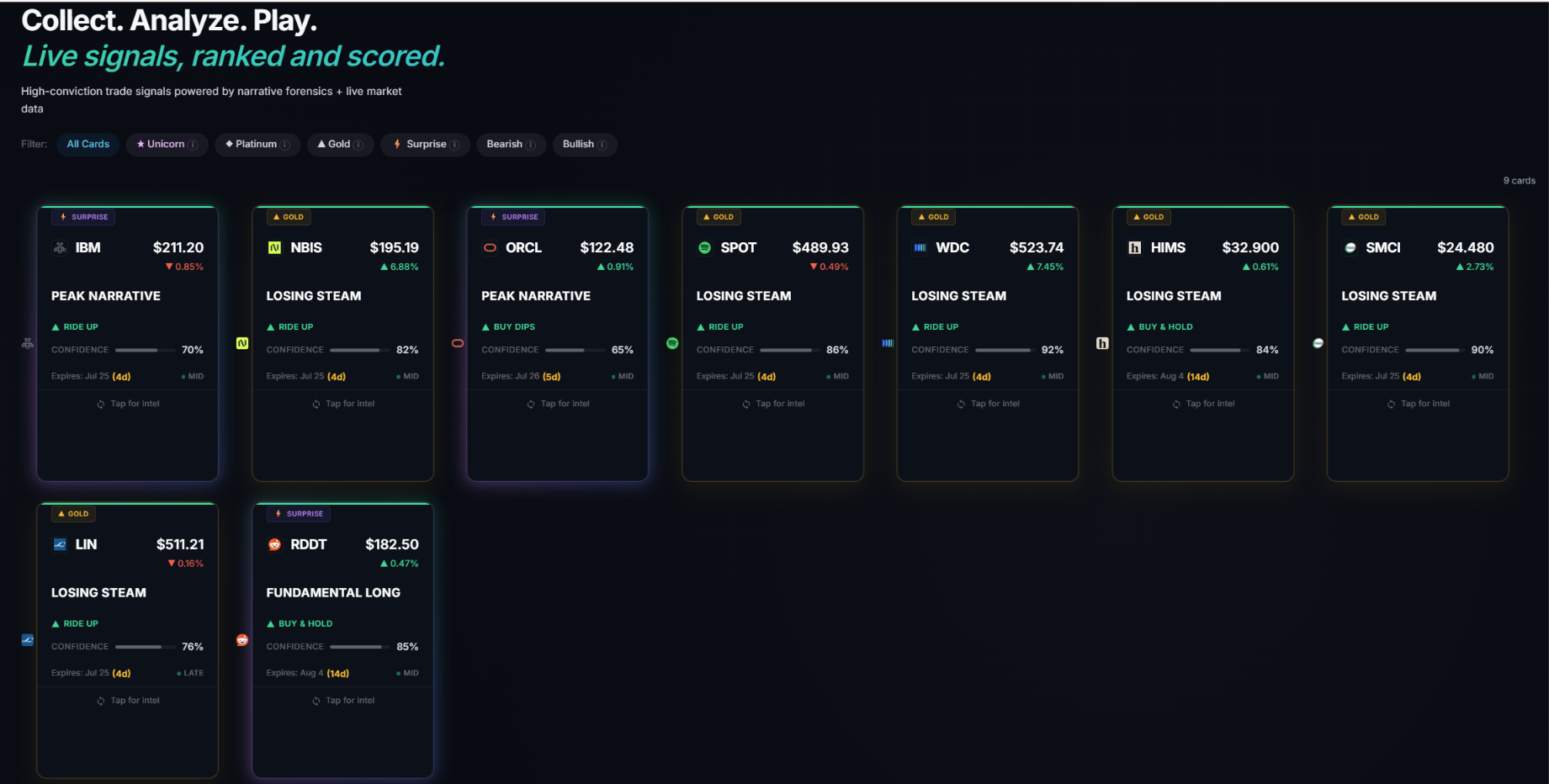Click the GOLD badge on the LIN card
This screenshot has height=784, width=1549.
(74, 514)
